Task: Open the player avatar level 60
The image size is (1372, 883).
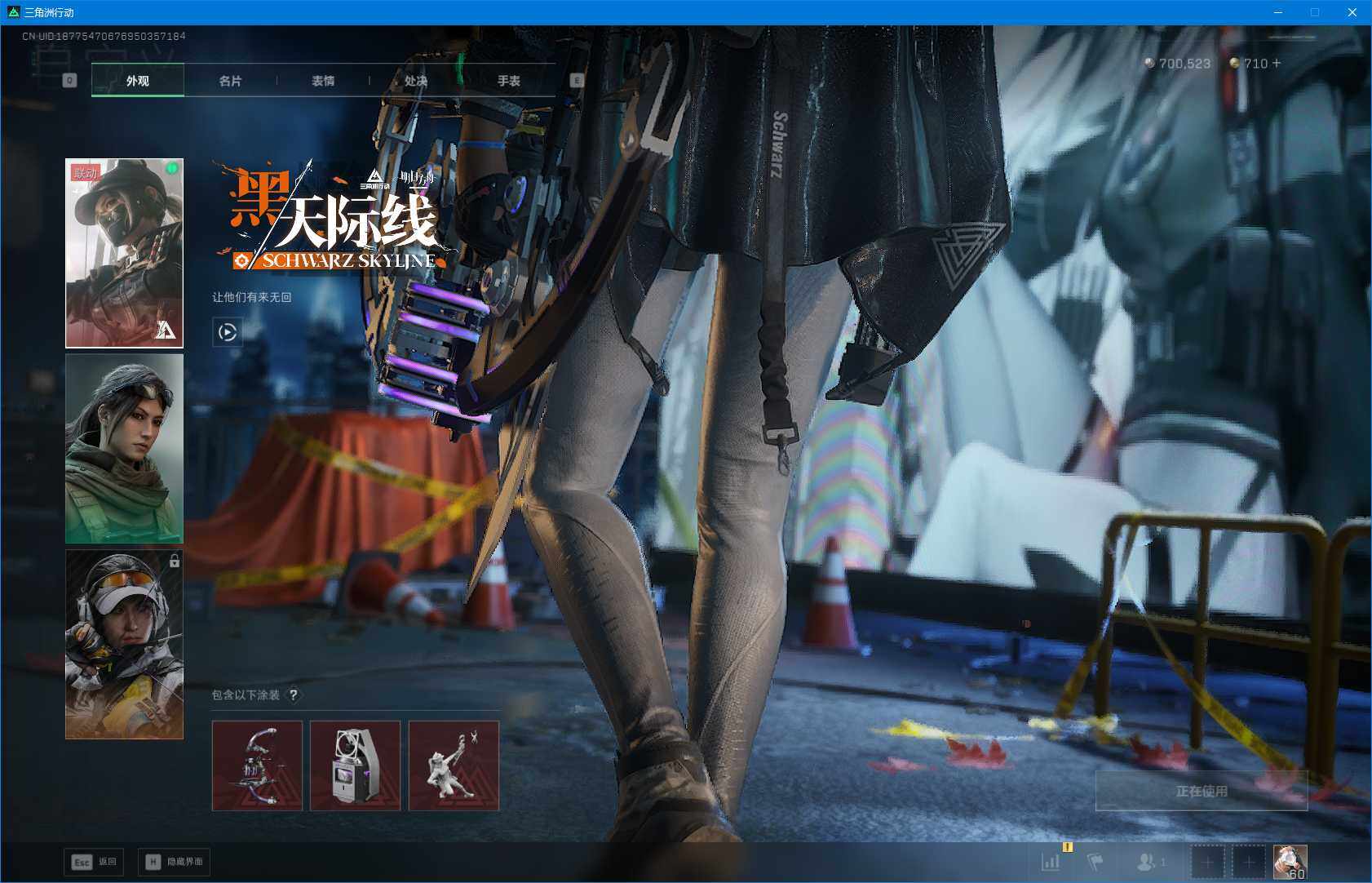Action: coord(1290,862)
